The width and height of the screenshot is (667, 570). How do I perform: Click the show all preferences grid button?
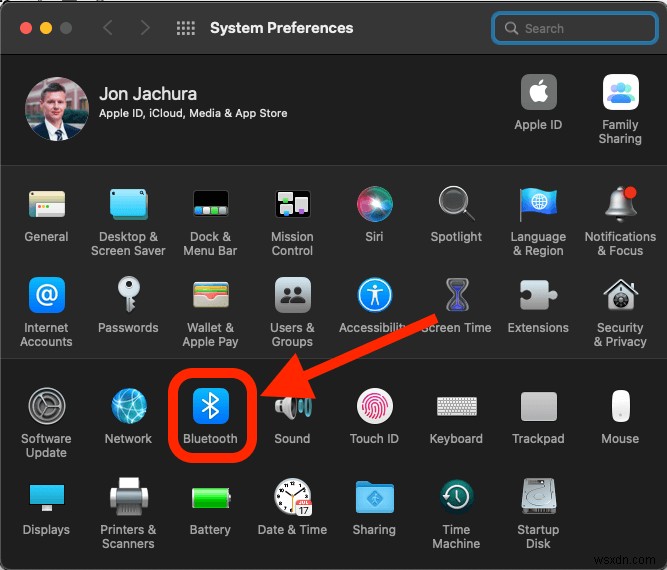(186, 28)
